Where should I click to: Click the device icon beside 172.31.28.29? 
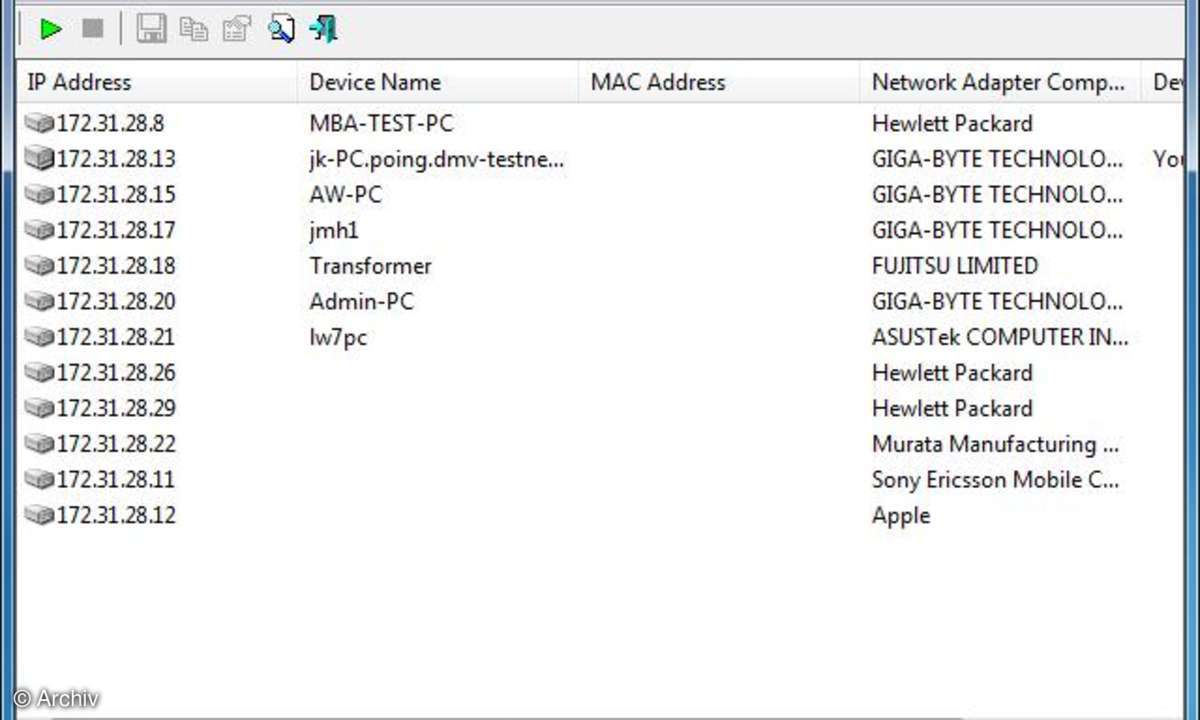click(40, 408)
